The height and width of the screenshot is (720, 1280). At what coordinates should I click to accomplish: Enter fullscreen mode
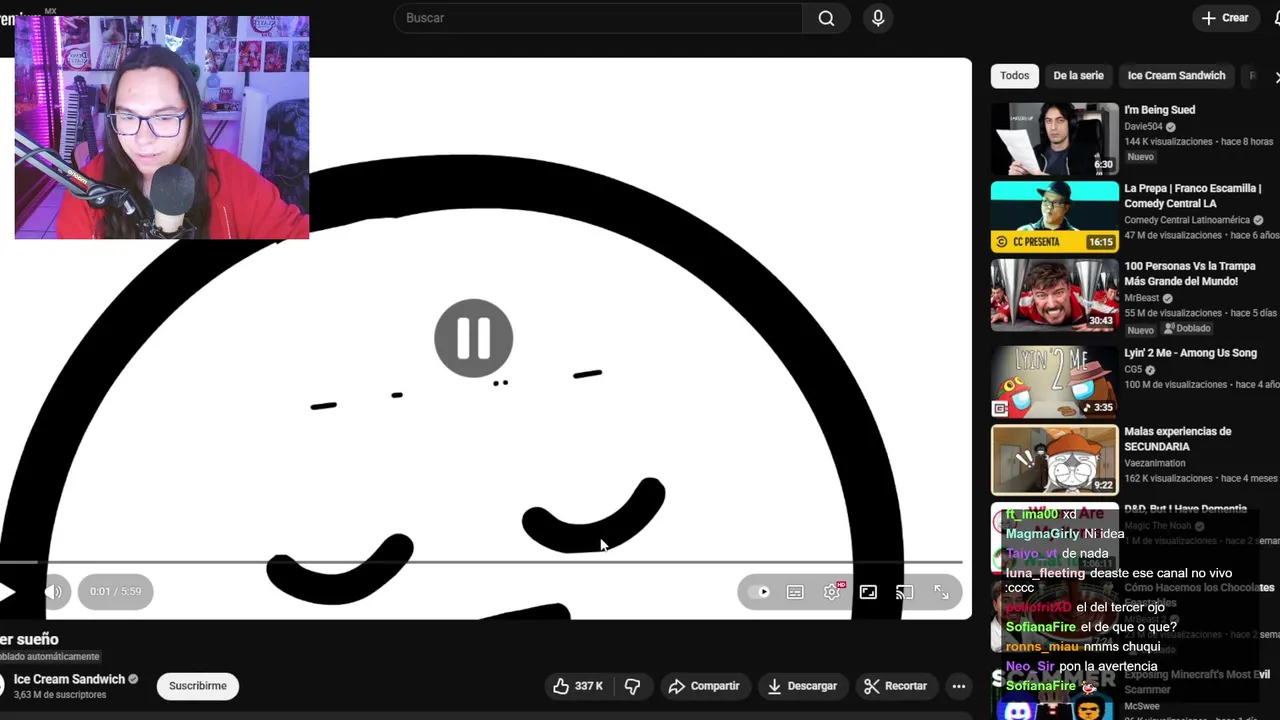point(942,592)
